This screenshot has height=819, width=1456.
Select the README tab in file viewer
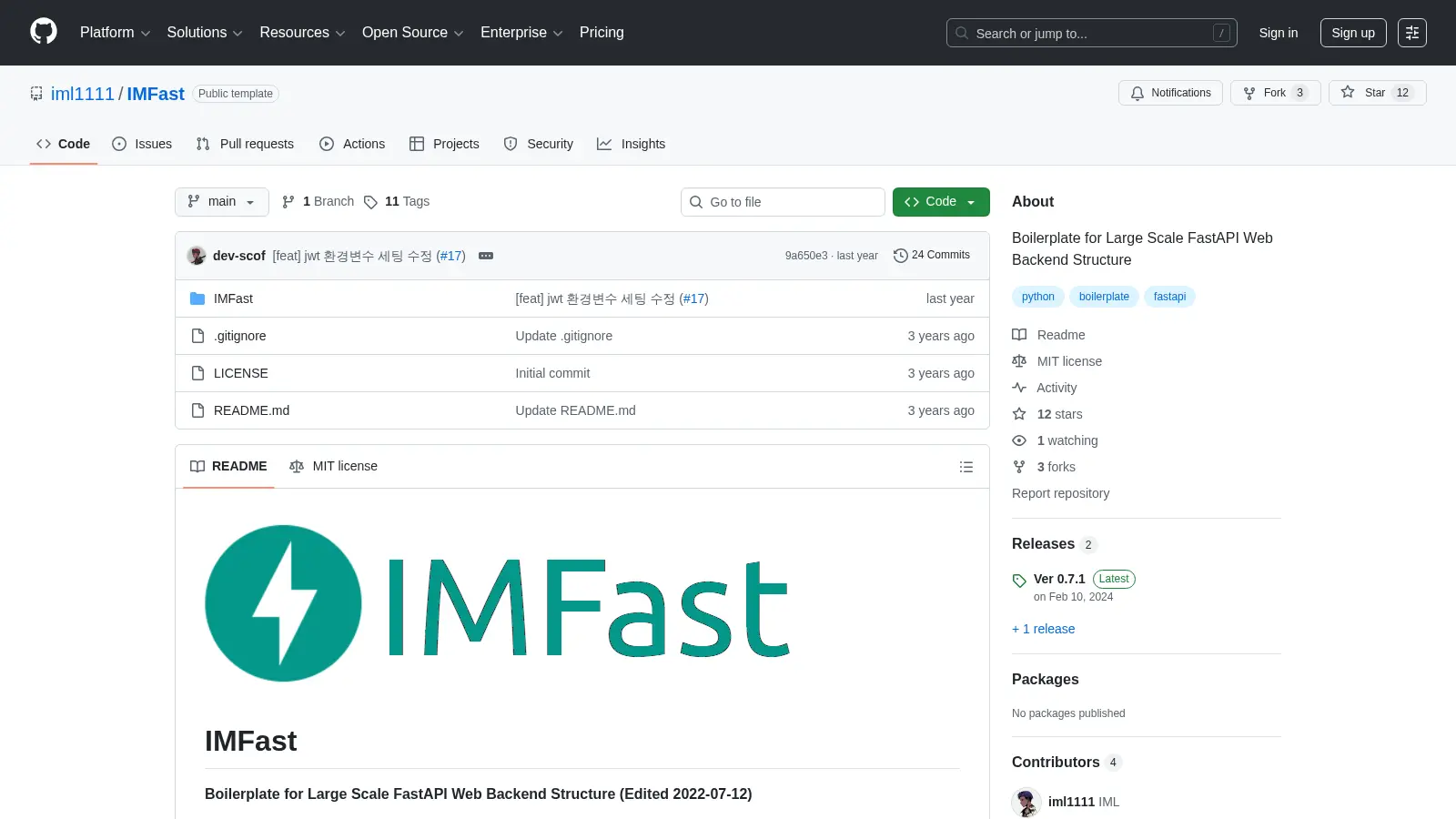(x=228, y=466)
